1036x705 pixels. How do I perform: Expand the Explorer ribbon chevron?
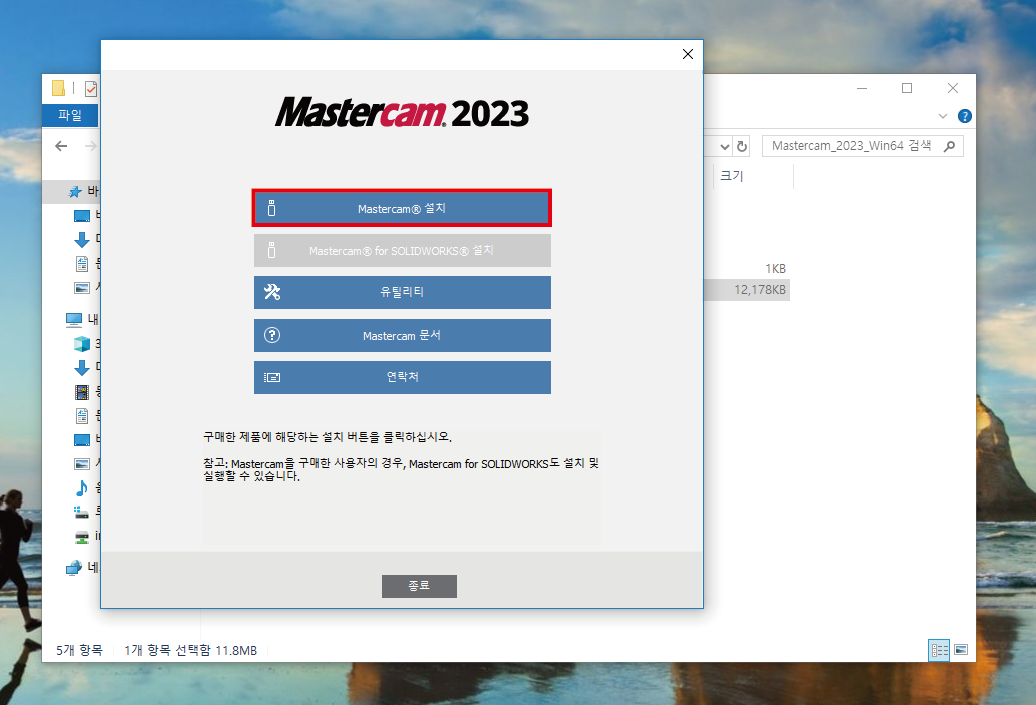(943, 116)
